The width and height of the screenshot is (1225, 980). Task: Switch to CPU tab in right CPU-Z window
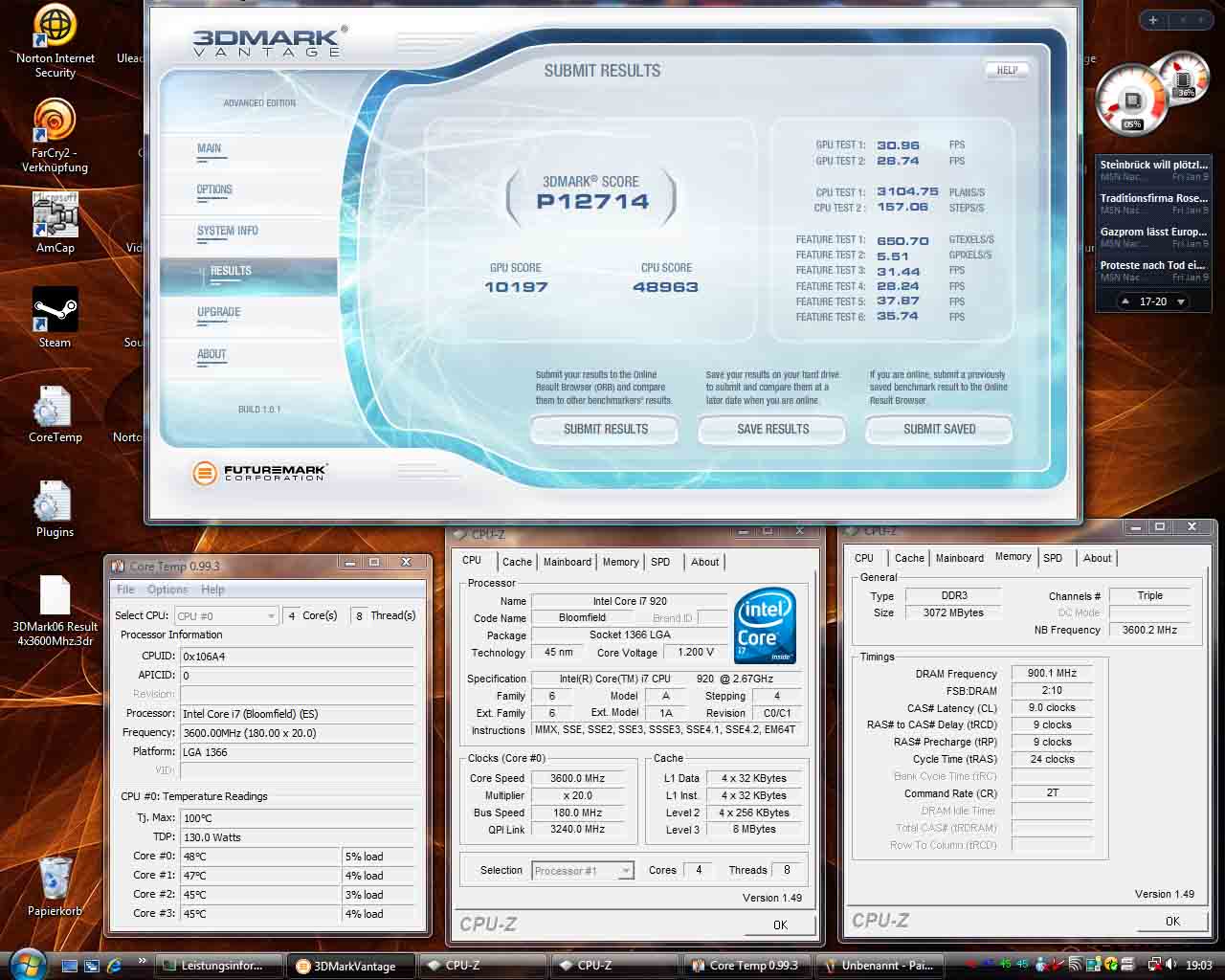pyautogui.click(x=864, y=558)
